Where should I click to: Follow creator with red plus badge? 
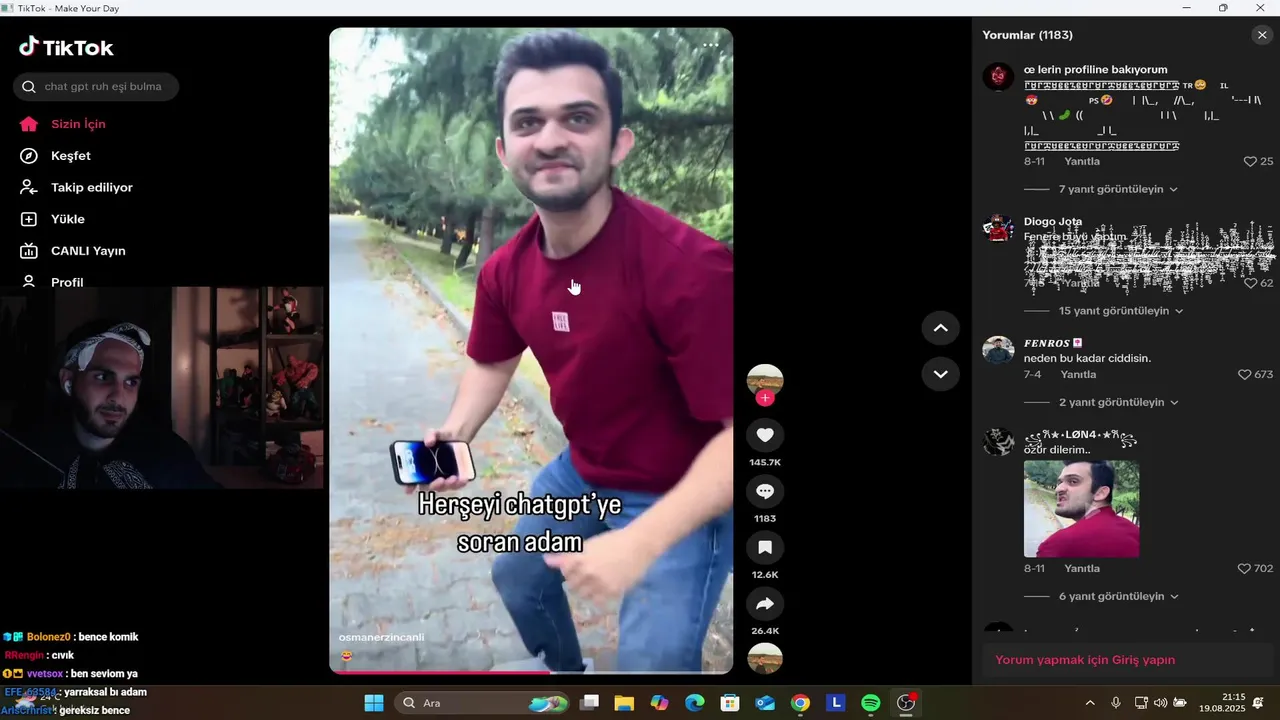tap(765, 398)
